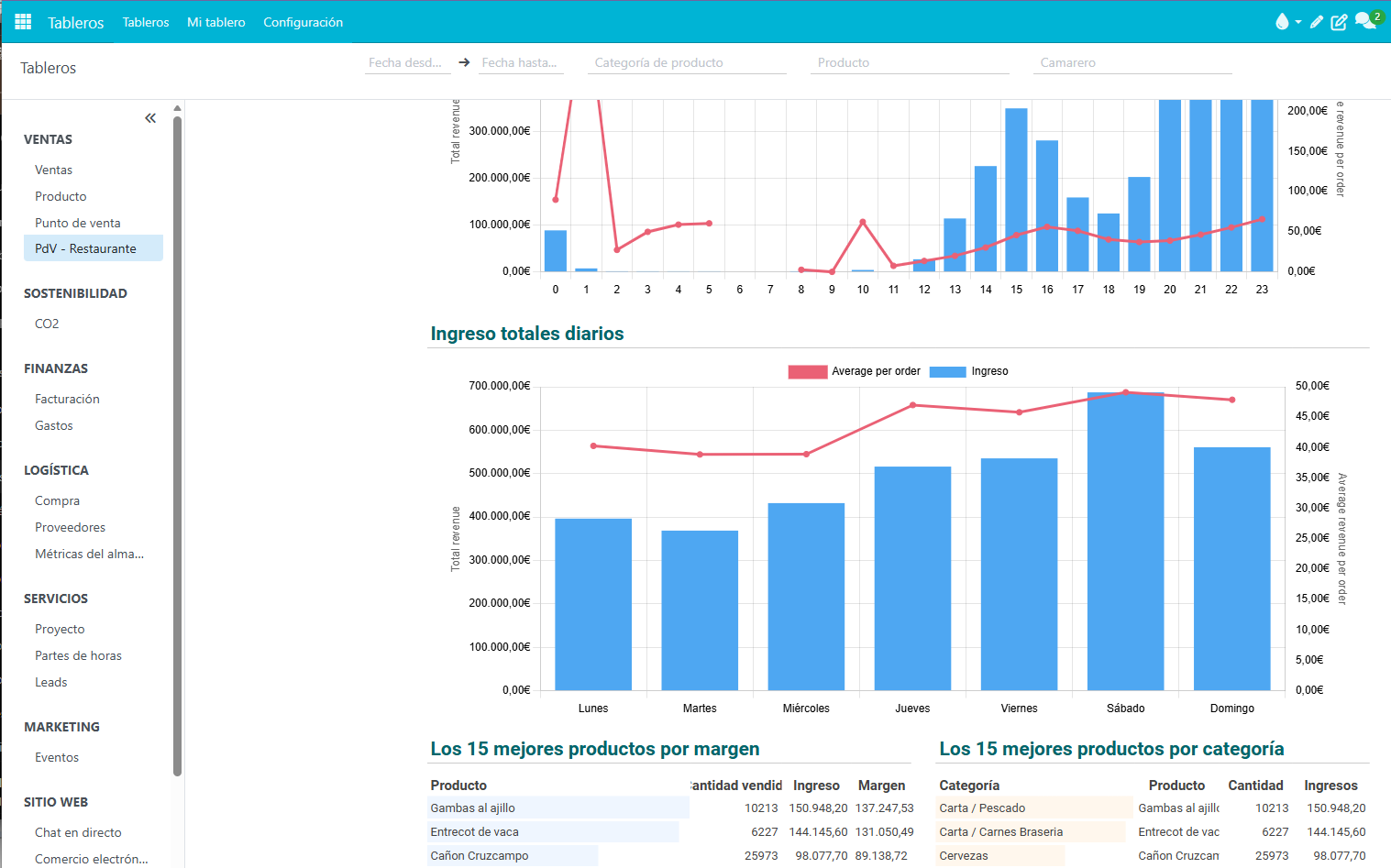Open the main apps grid menu
Screen dimensions: 1391x868
(23, 22)
